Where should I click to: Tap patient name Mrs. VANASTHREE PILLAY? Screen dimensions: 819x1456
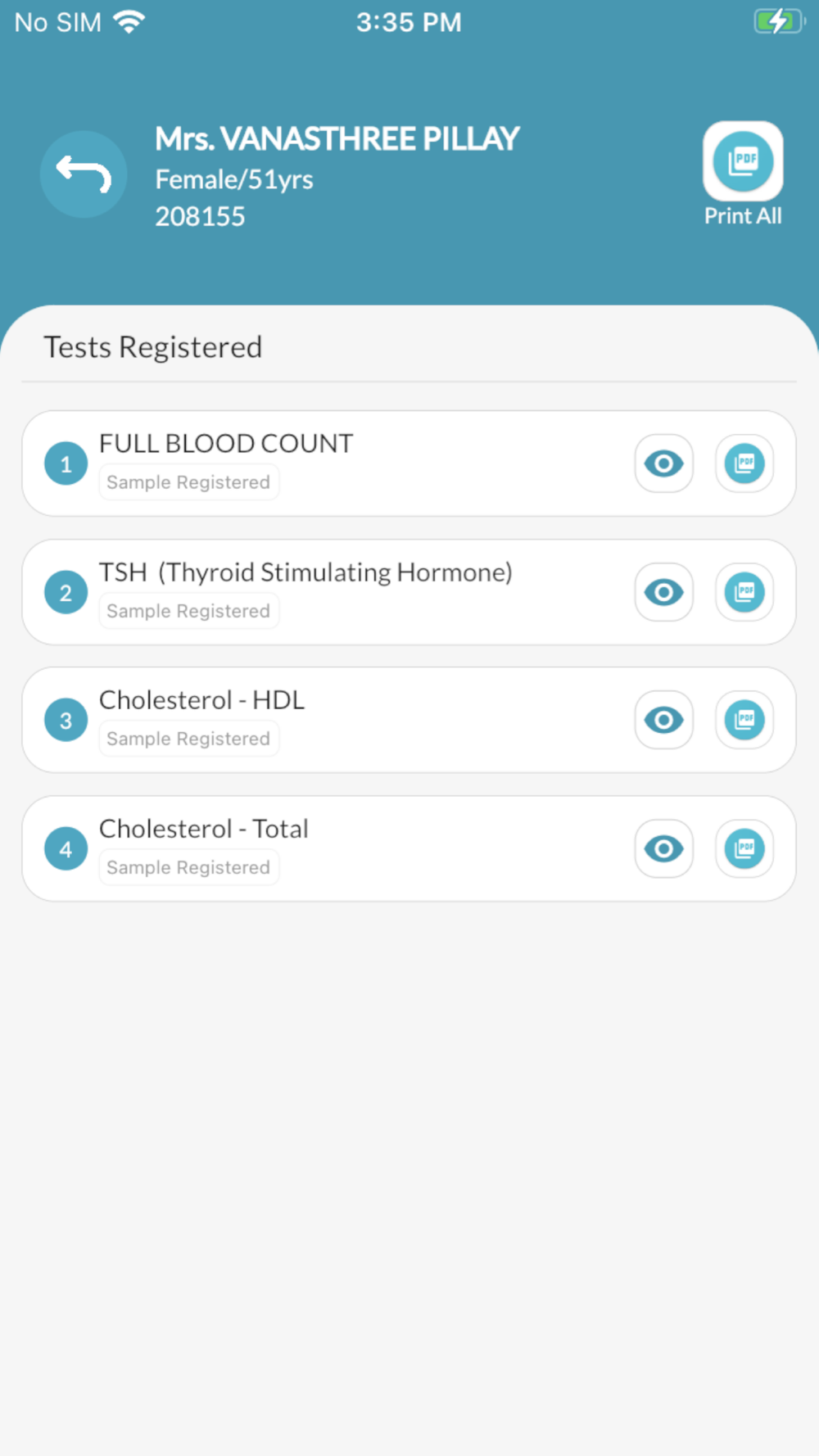(x=337, y=139)
